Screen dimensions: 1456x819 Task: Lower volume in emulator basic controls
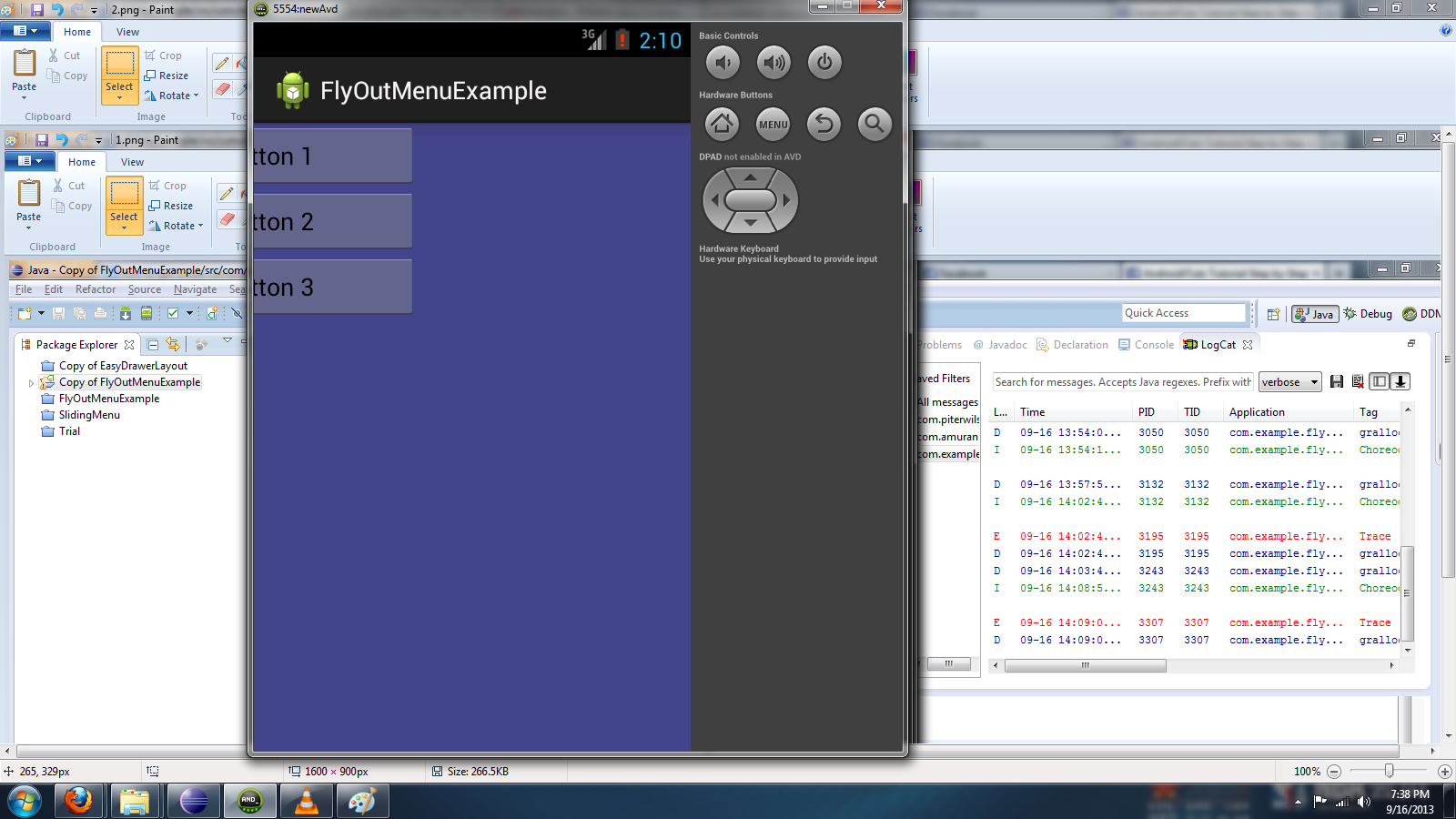pos(723,63)
